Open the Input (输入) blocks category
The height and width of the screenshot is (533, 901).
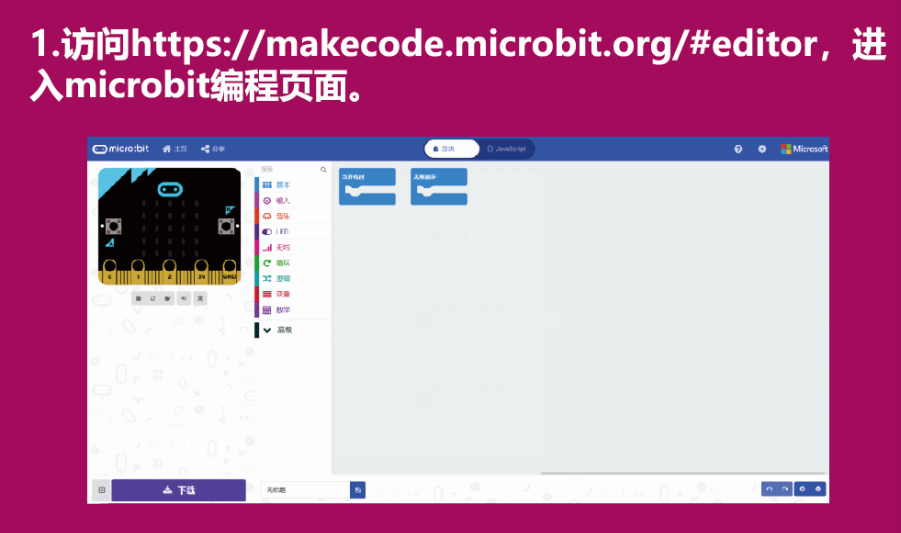point(293,200)
